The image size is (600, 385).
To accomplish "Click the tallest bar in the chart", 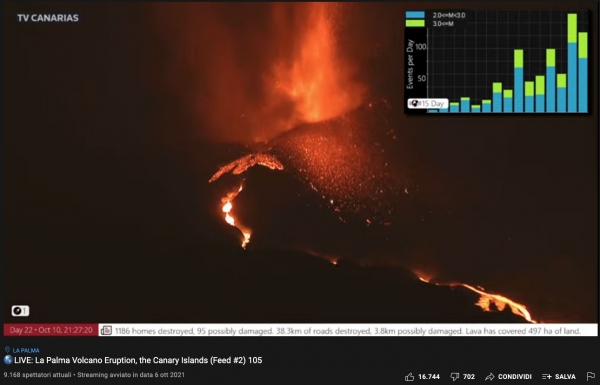I will pos(572,63).
